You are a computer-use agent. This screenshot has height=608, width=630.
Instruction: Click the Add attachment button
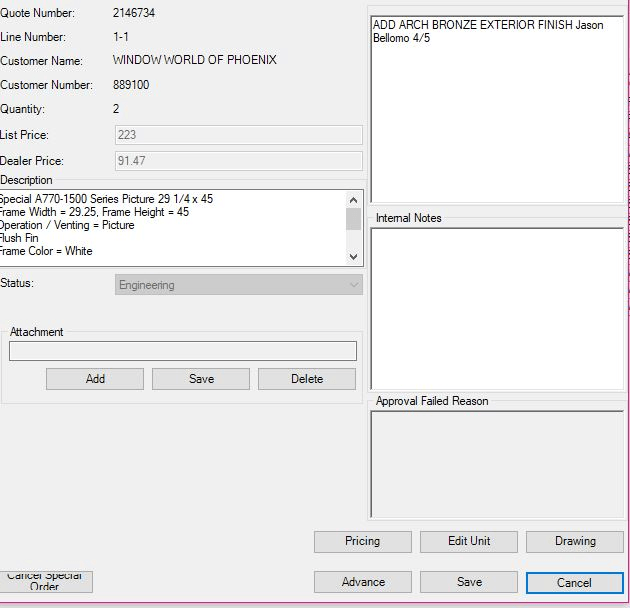click(95, 379)
